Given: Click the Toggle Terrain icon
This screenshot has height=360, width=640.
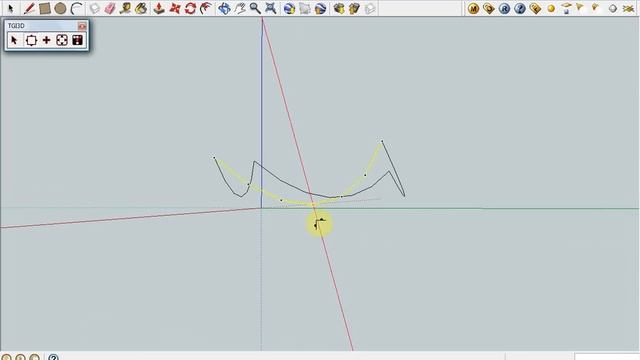Looking at the screenshot, I should coord(304,8).
